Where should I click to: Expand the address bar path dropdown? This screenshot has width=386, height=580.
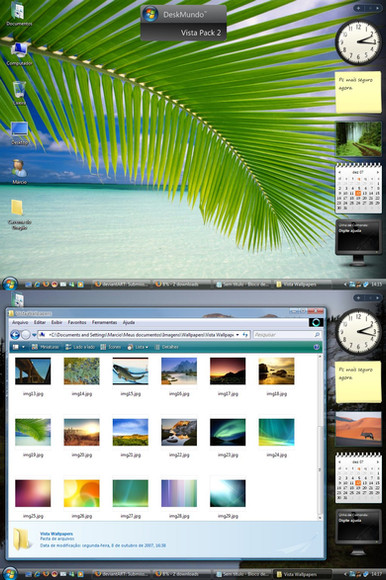[237, 335]
